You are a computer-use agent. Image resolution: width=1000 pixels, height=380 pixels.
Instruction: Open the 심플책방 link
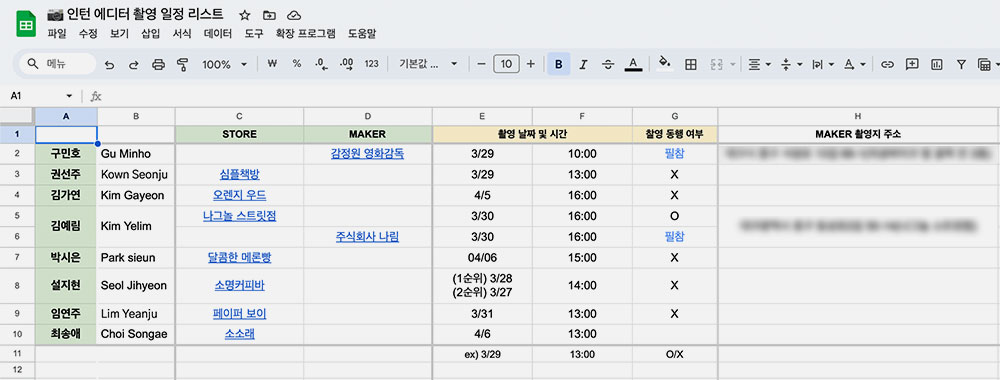pyautogui.click(x=239, y=175)
